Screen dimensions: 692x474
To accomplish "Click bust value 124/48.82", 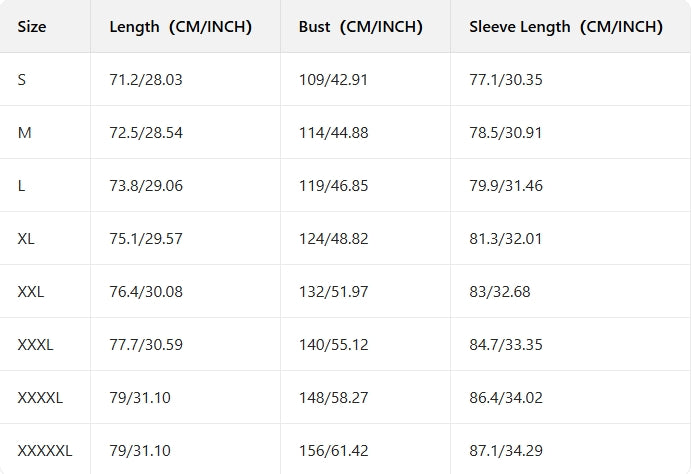I will [x=333, y=239].
